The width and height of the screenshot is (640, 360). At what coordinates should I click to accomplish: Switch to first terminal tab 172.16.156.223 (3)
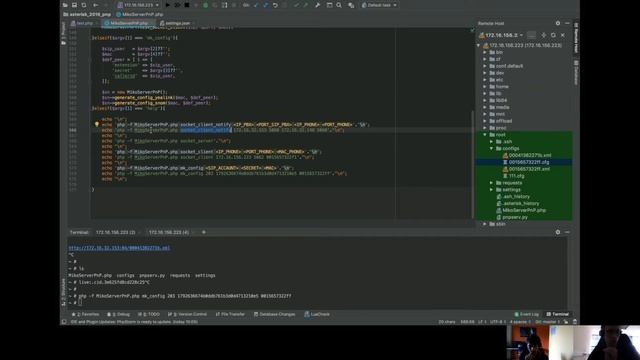click(115, 232)
